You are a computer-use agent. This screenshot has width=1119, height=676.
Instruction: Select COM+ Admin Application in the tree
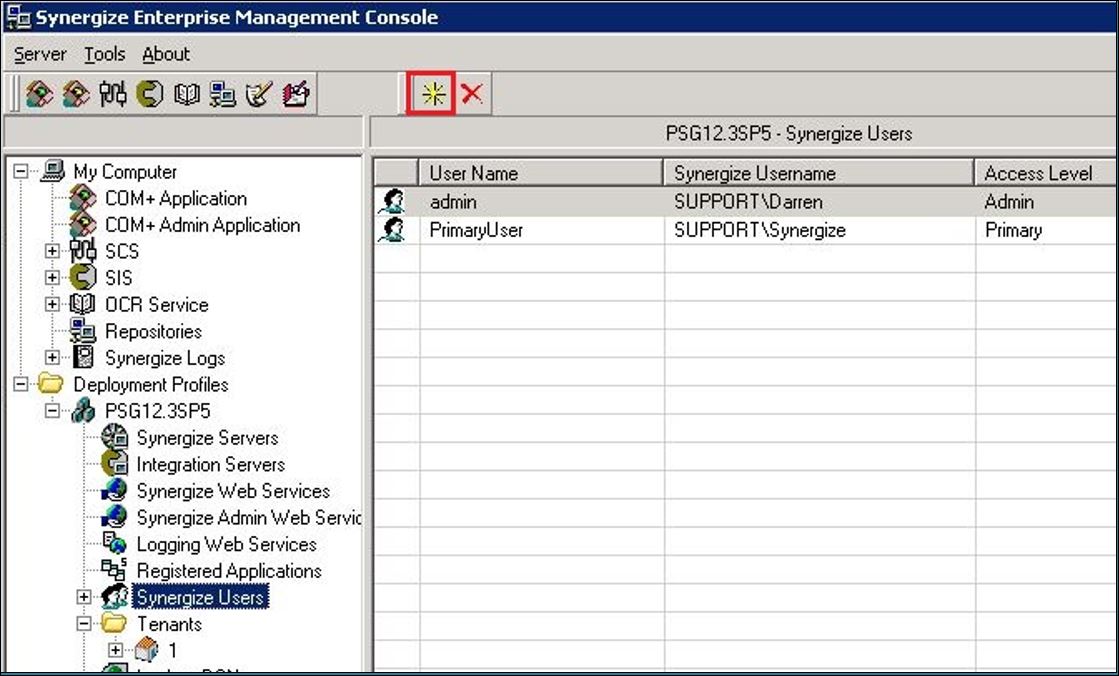tap(203, 225)
